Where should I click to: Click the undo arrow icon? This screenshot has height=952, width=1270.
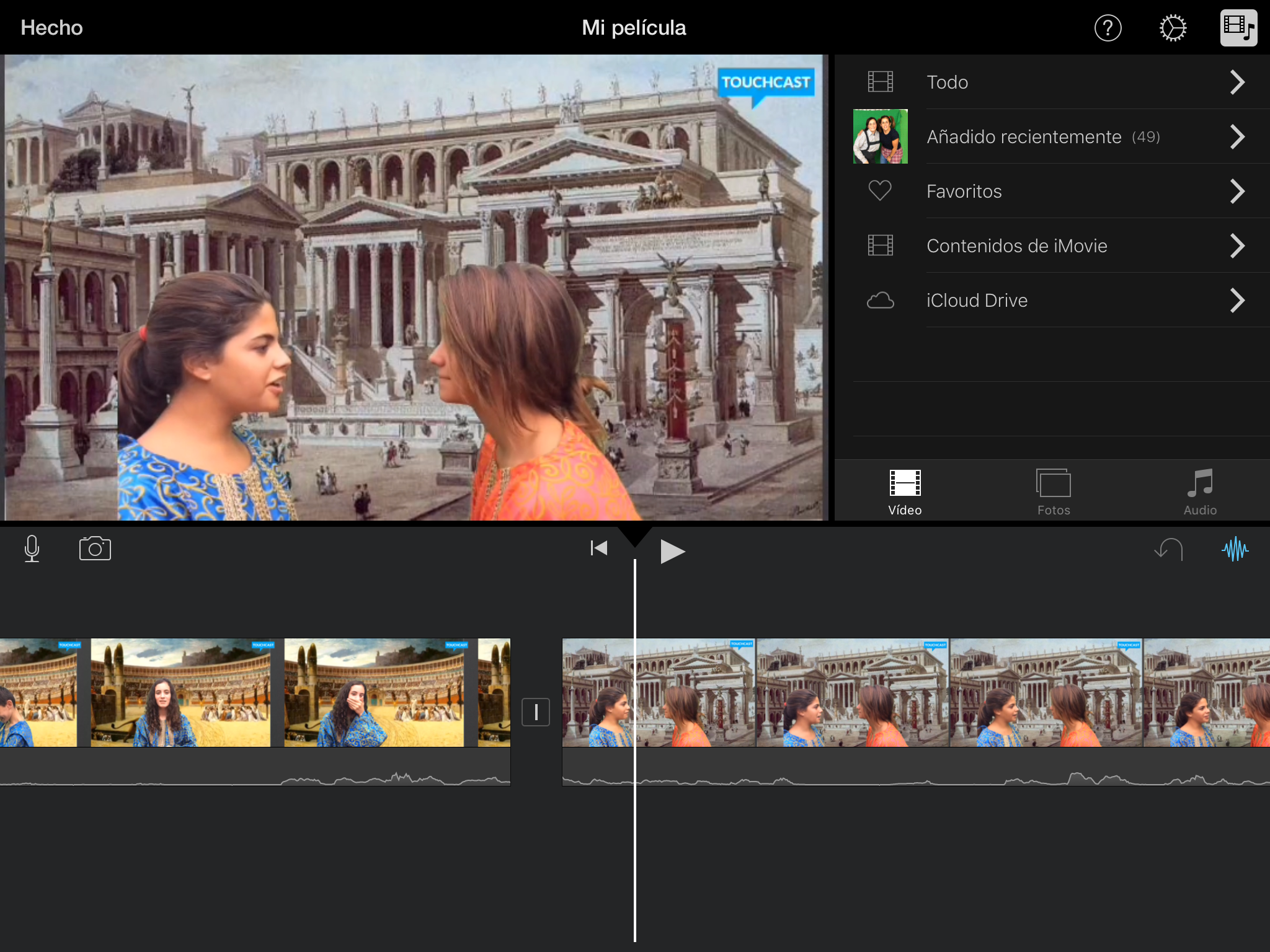click(1170, 549)
